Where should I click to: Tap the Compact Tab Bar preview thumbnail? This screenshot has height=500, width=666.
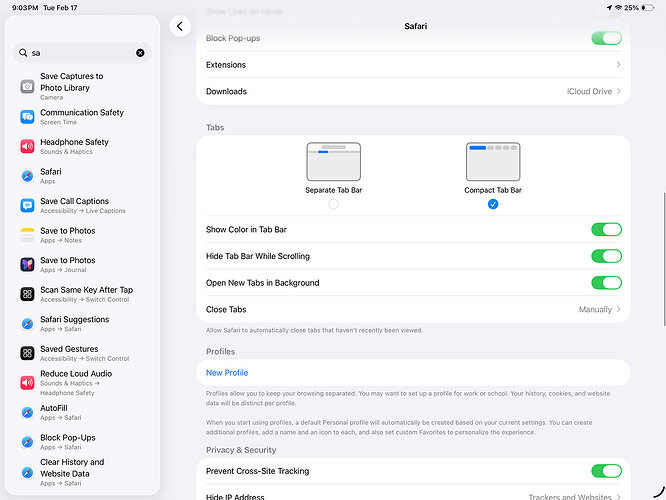(493, 162)
